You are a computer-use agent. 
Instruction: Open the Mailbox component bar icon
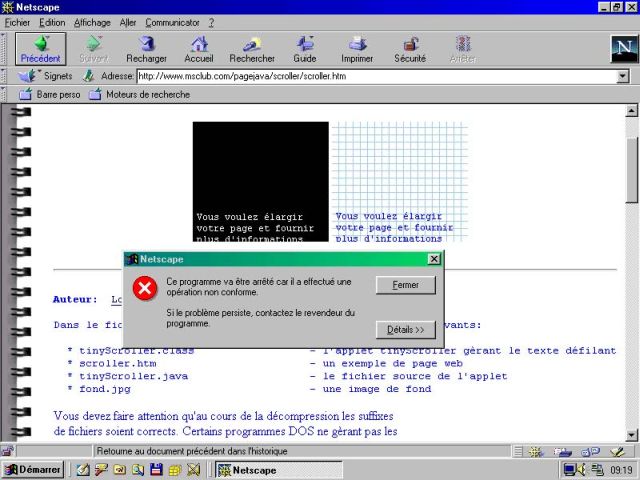point(562,451)
